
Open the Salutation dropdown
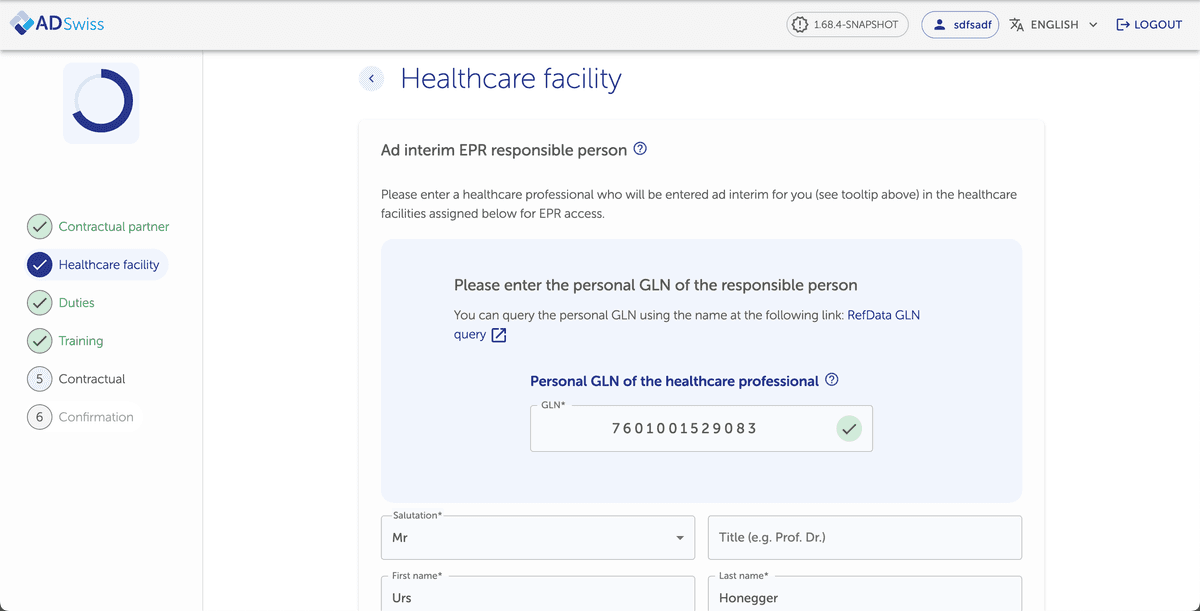coord(538,538)
